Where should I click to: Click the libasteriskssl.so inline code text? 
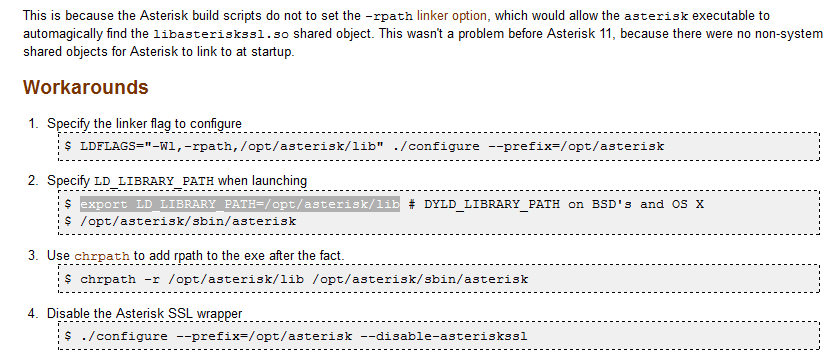(x=221, y=35)
